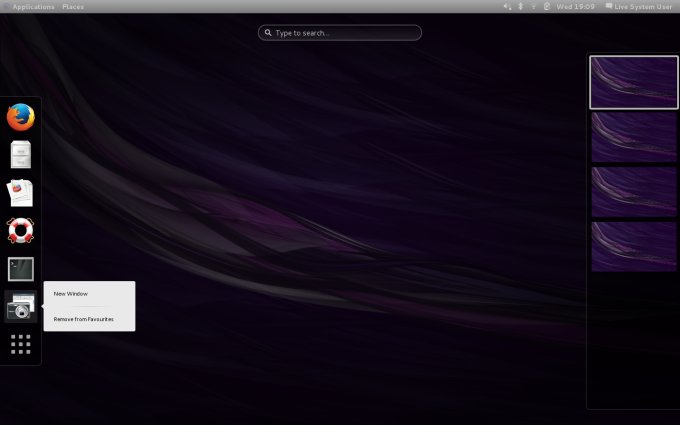Select the fourth workspace thumbnail
The height and width of the screenshot is (425, 680).
(634, 246)
